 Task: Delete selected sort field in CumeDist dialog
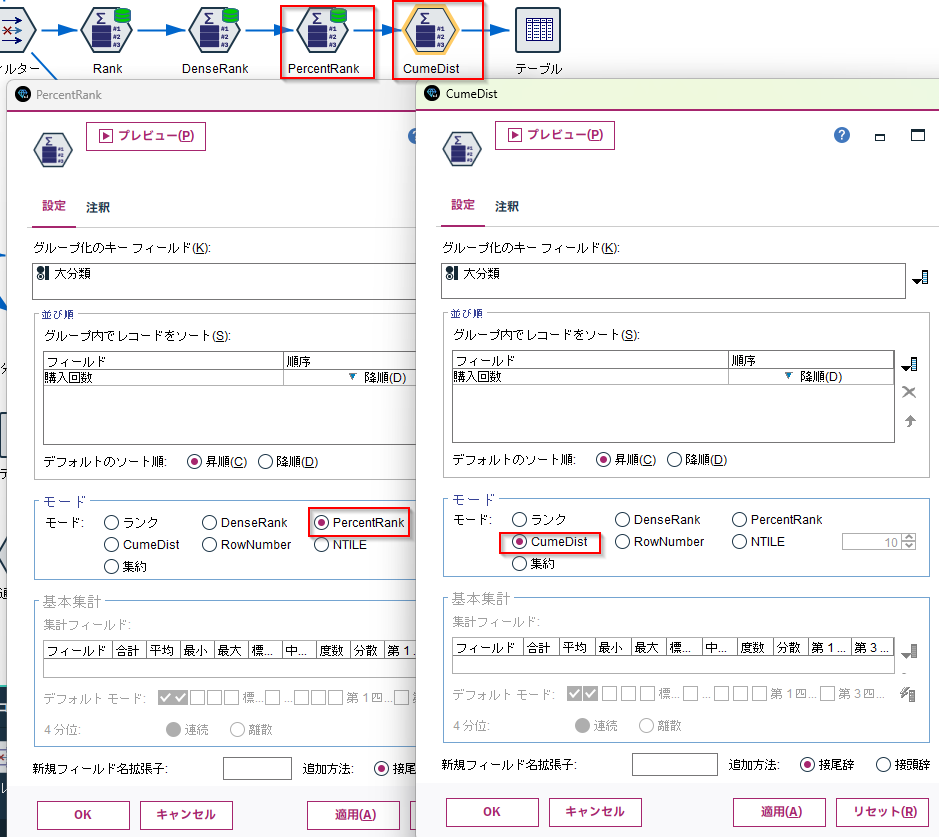pyautogui.click(x=909, y=392)
